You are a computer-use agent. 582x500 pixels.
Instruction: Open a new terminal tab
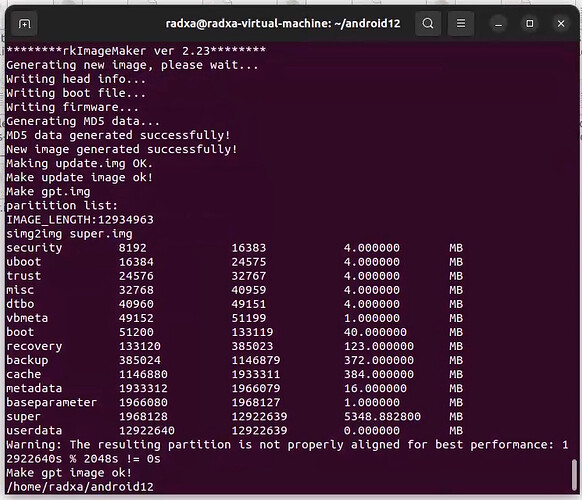tap(24, 24)
